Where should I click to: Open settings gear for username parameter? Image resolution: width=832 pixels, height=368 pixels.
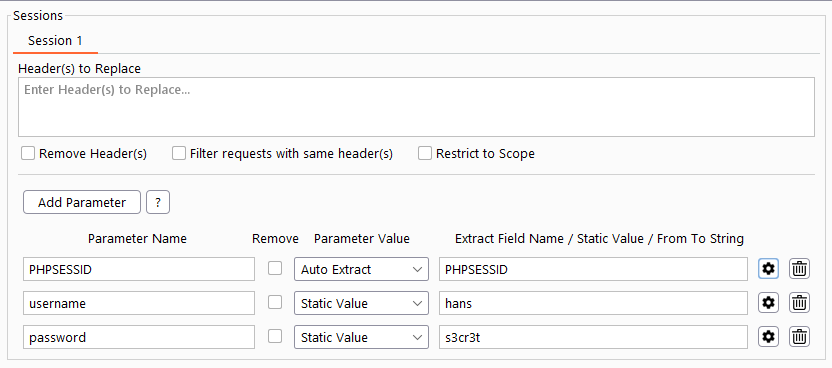[768, 303]
